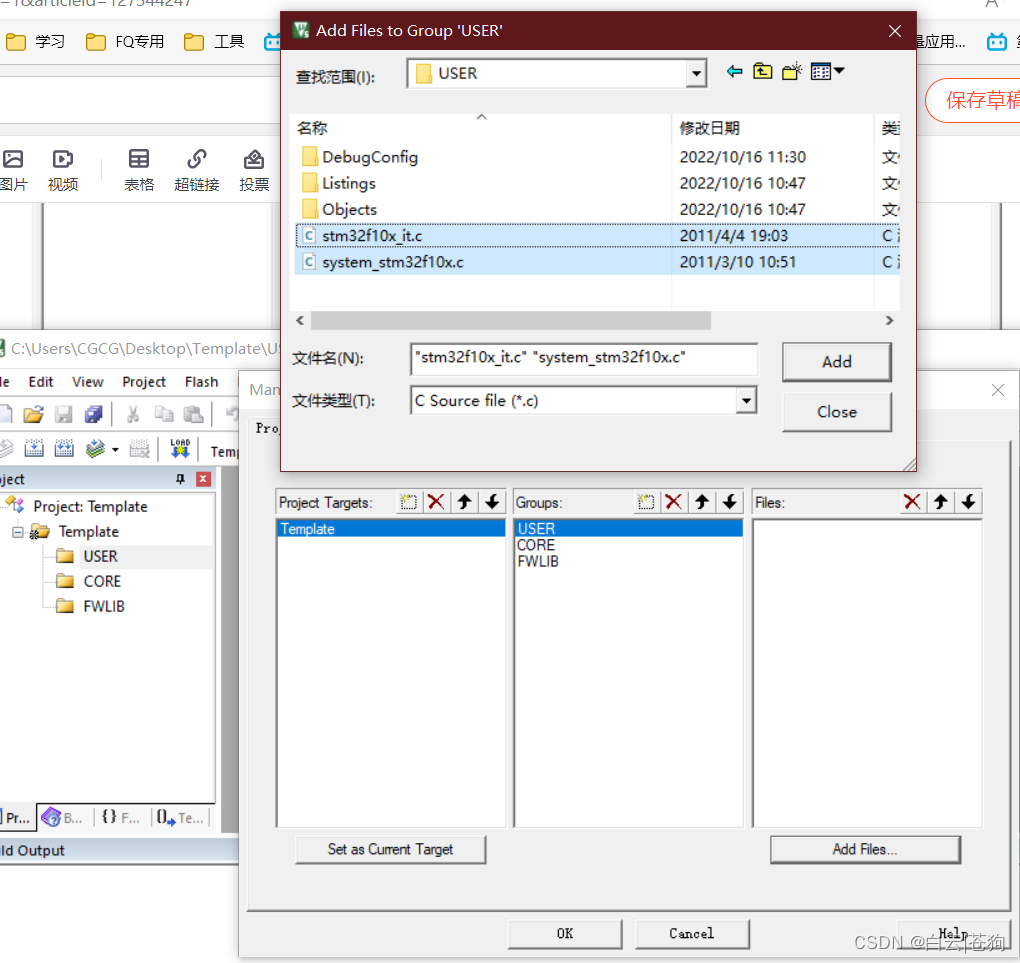Open the Flash menu in Keil
The image size is (1020, 963).
click(x=202, y=382)
